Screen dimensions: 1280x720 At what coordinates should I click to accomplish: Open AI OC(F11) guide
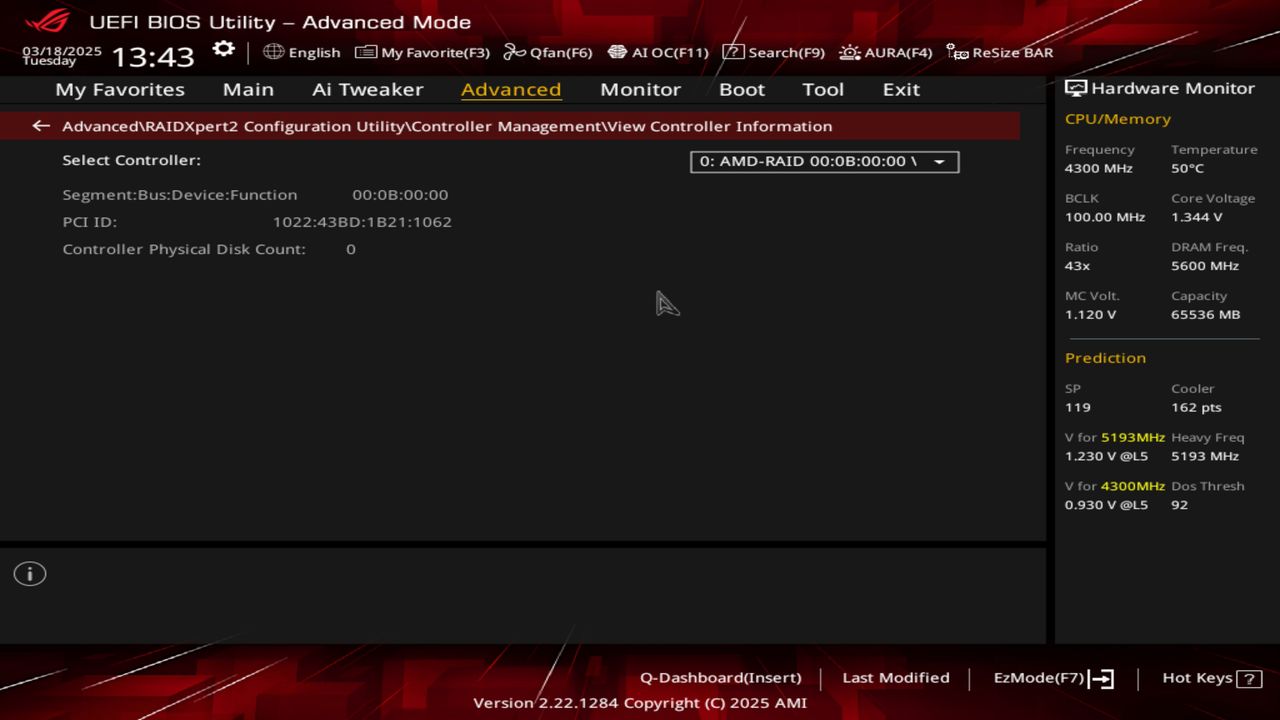[670, 52]
